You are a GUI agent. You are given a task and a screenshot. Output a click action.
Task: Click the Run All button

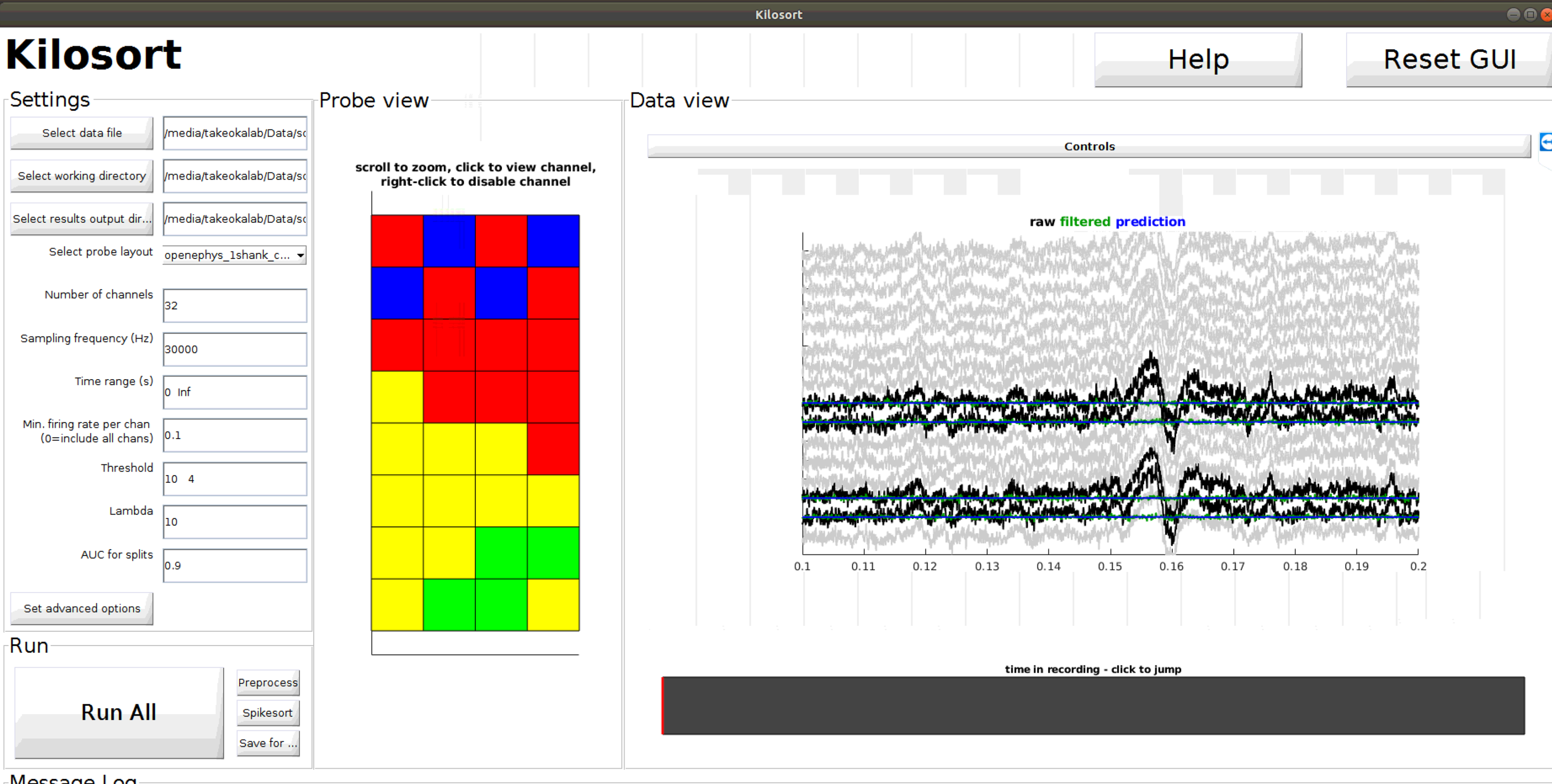coord(118,712)
